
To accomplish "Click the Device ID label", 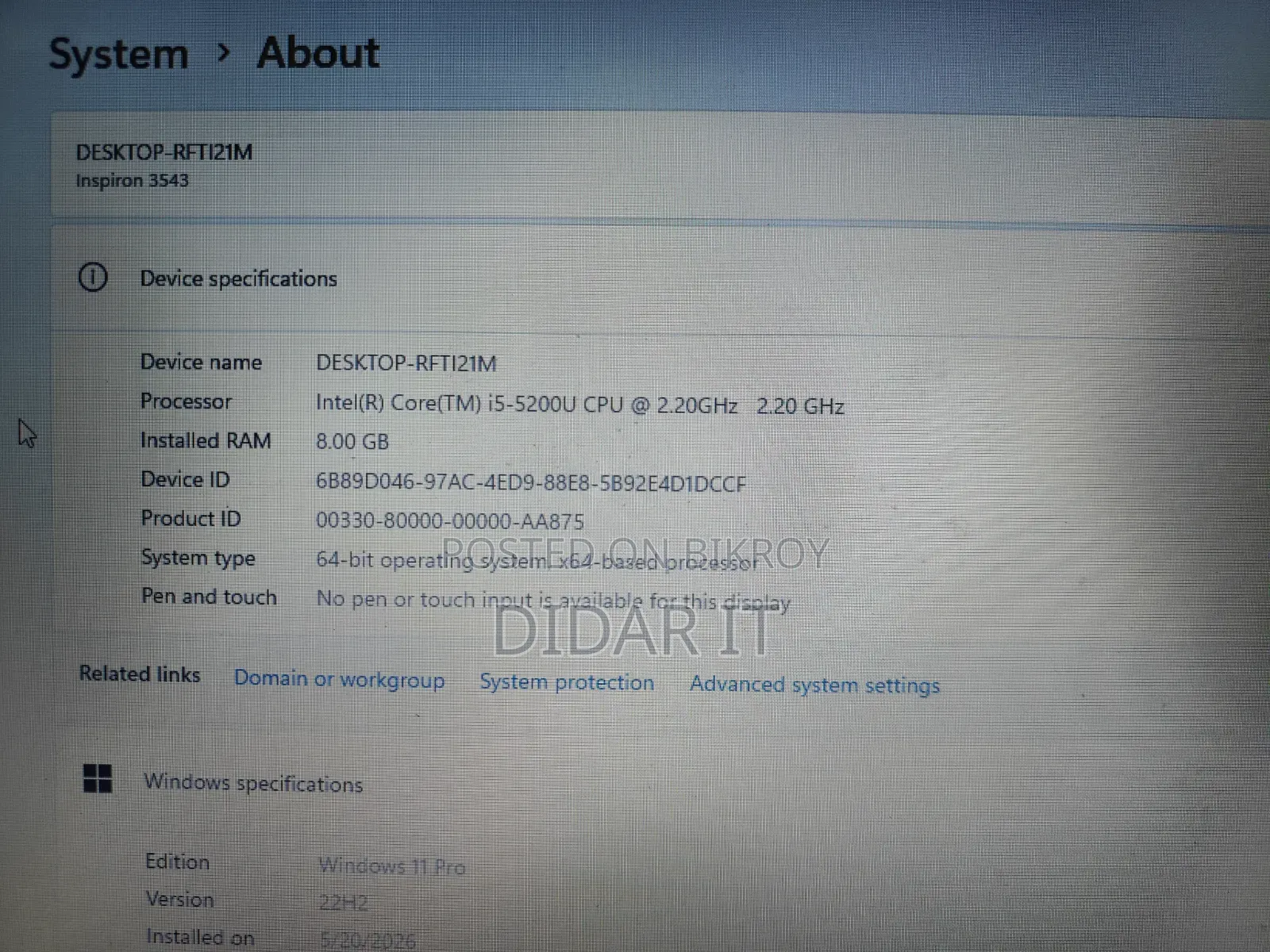I will tap(185, 479).
